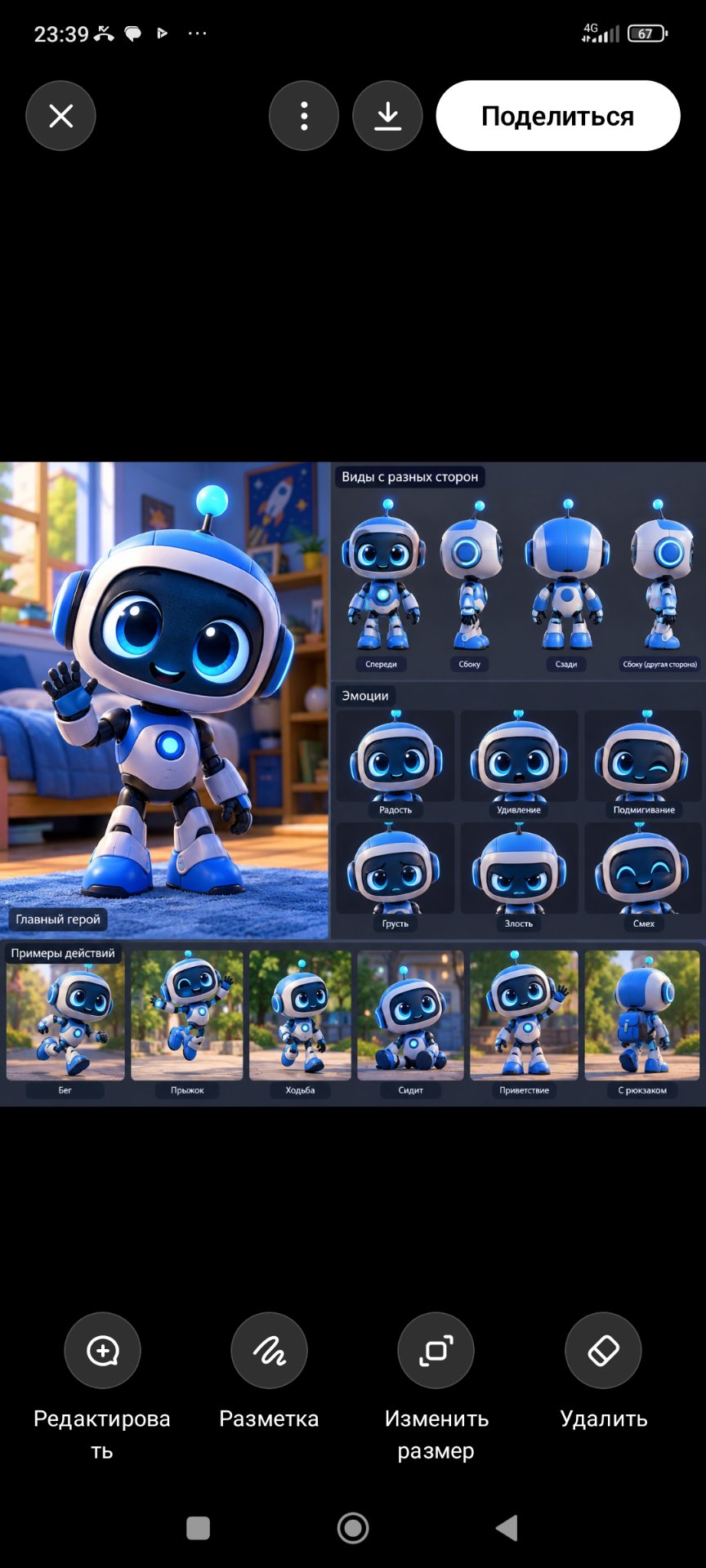The width and height of the screenshot is (706, 1568).
Task: Tap the Удалить eraser icon
Action: [x=603, y=1351]
